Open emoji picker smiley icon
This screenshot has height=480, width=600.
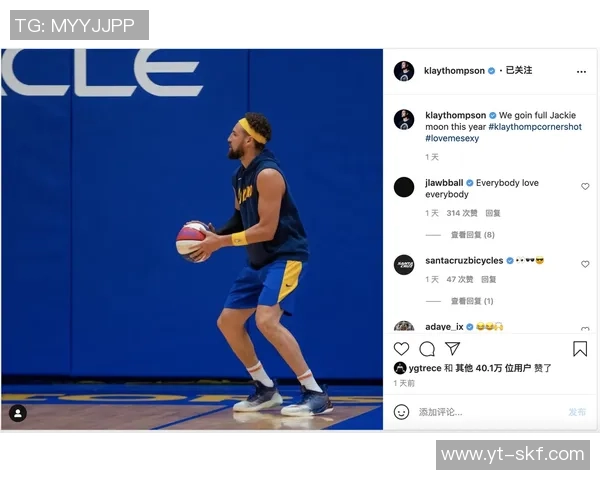click(401, 412)
